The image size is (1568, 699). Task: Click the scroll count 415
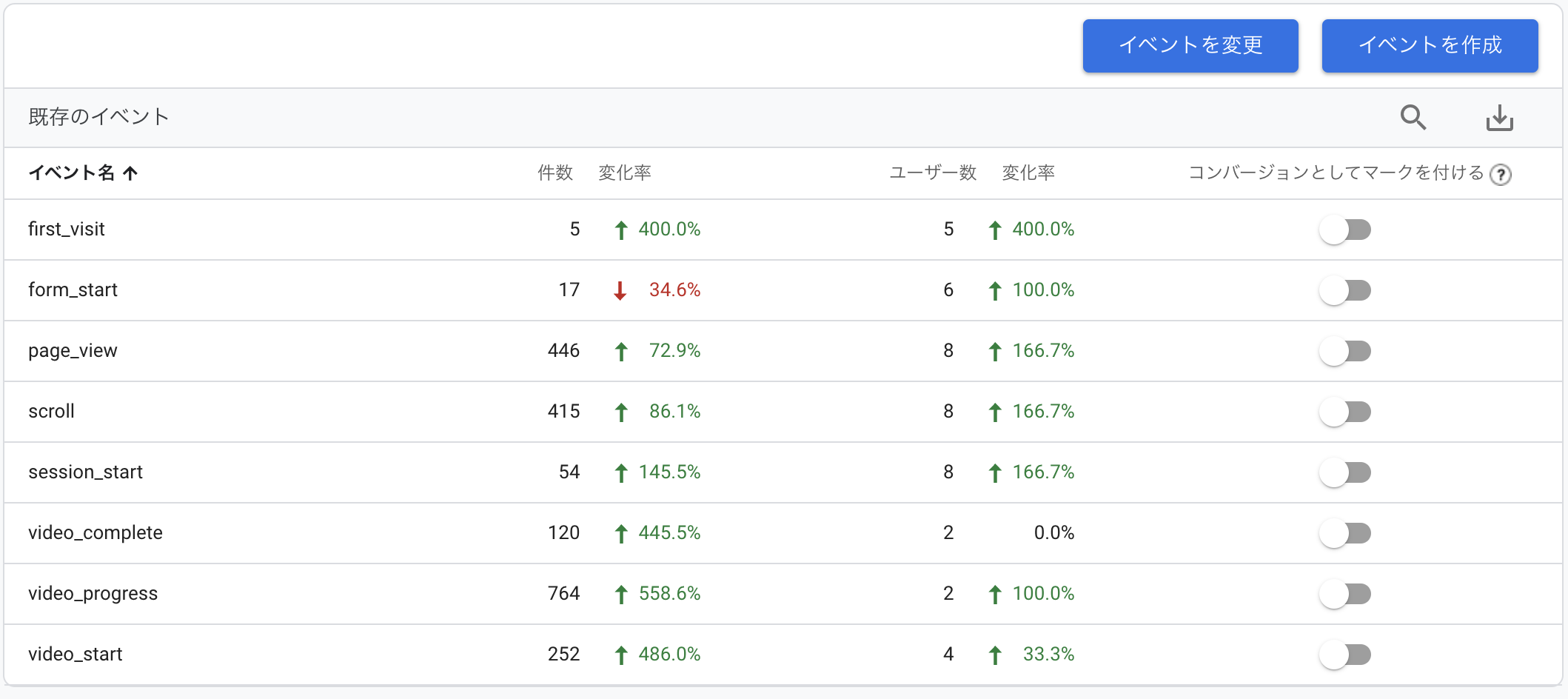[563, 412]
